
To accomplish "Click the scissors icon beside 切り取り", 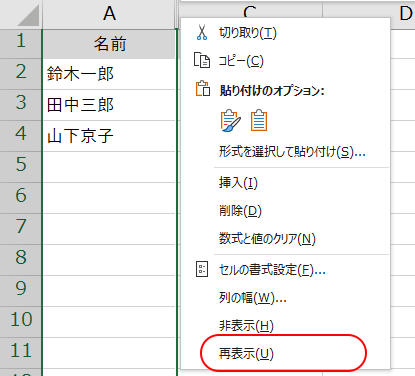I will tap(202, 33).
